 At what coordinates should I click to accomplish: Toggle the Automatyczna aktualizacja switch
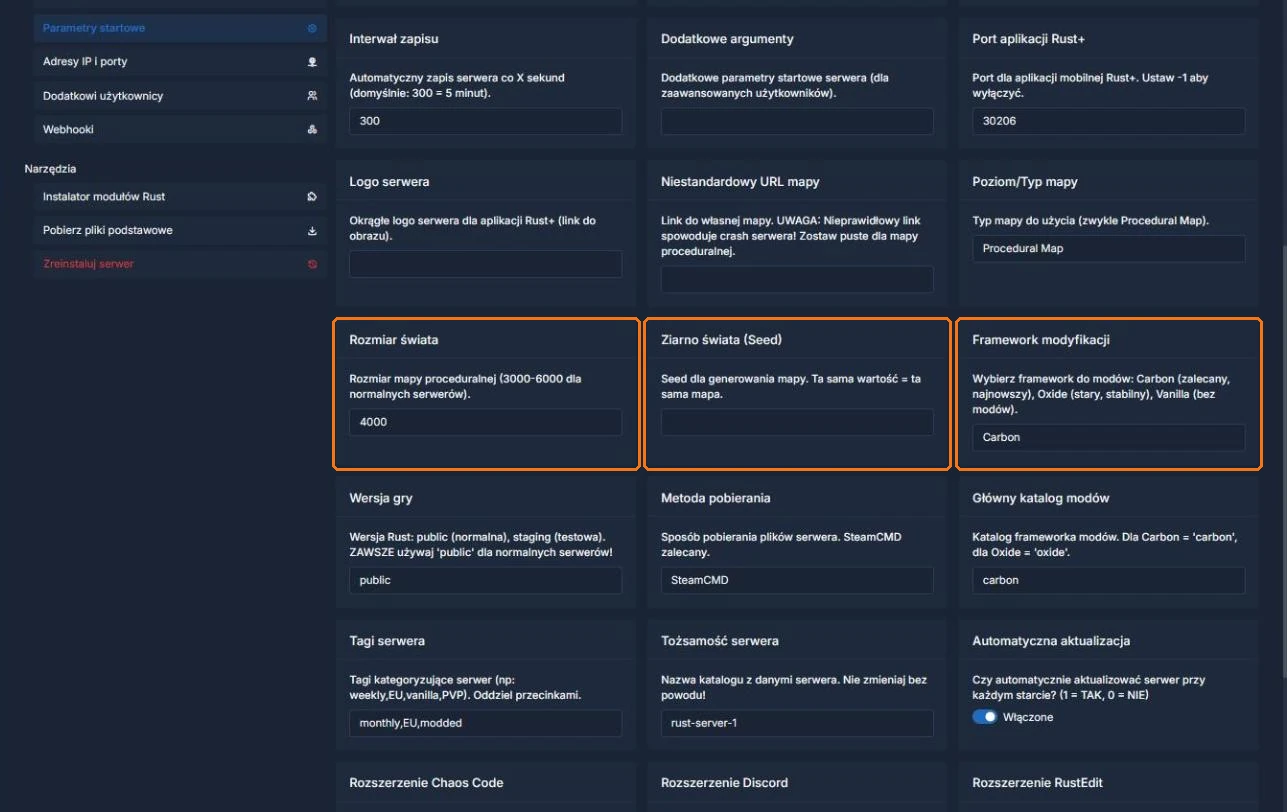tap(985, 717)
